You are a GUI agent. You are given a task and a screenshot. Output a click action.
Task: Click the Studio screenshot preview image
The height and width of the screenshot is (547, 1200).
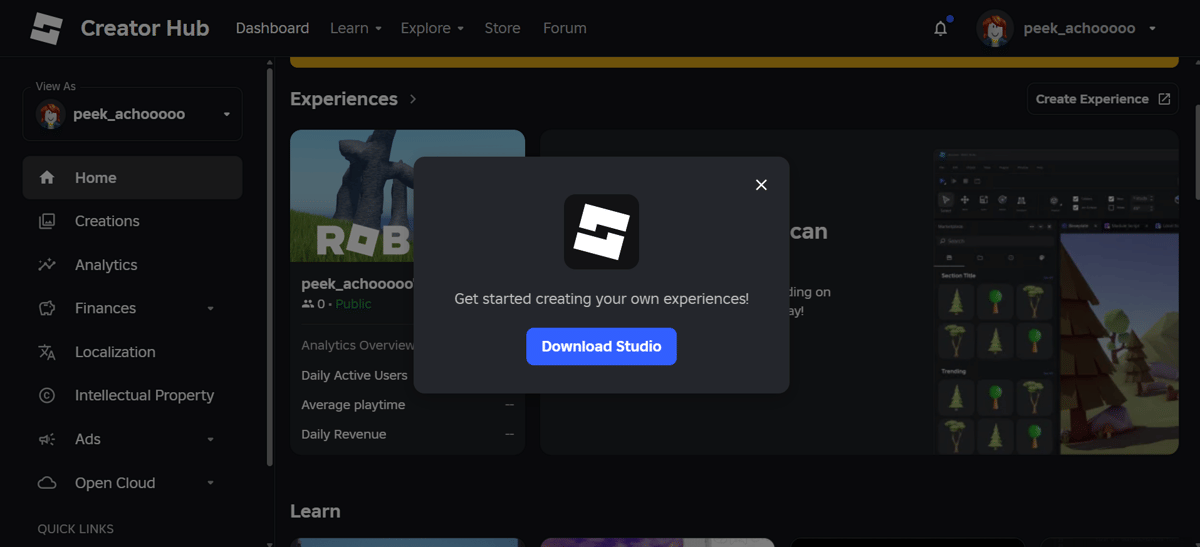point(1054,300)
